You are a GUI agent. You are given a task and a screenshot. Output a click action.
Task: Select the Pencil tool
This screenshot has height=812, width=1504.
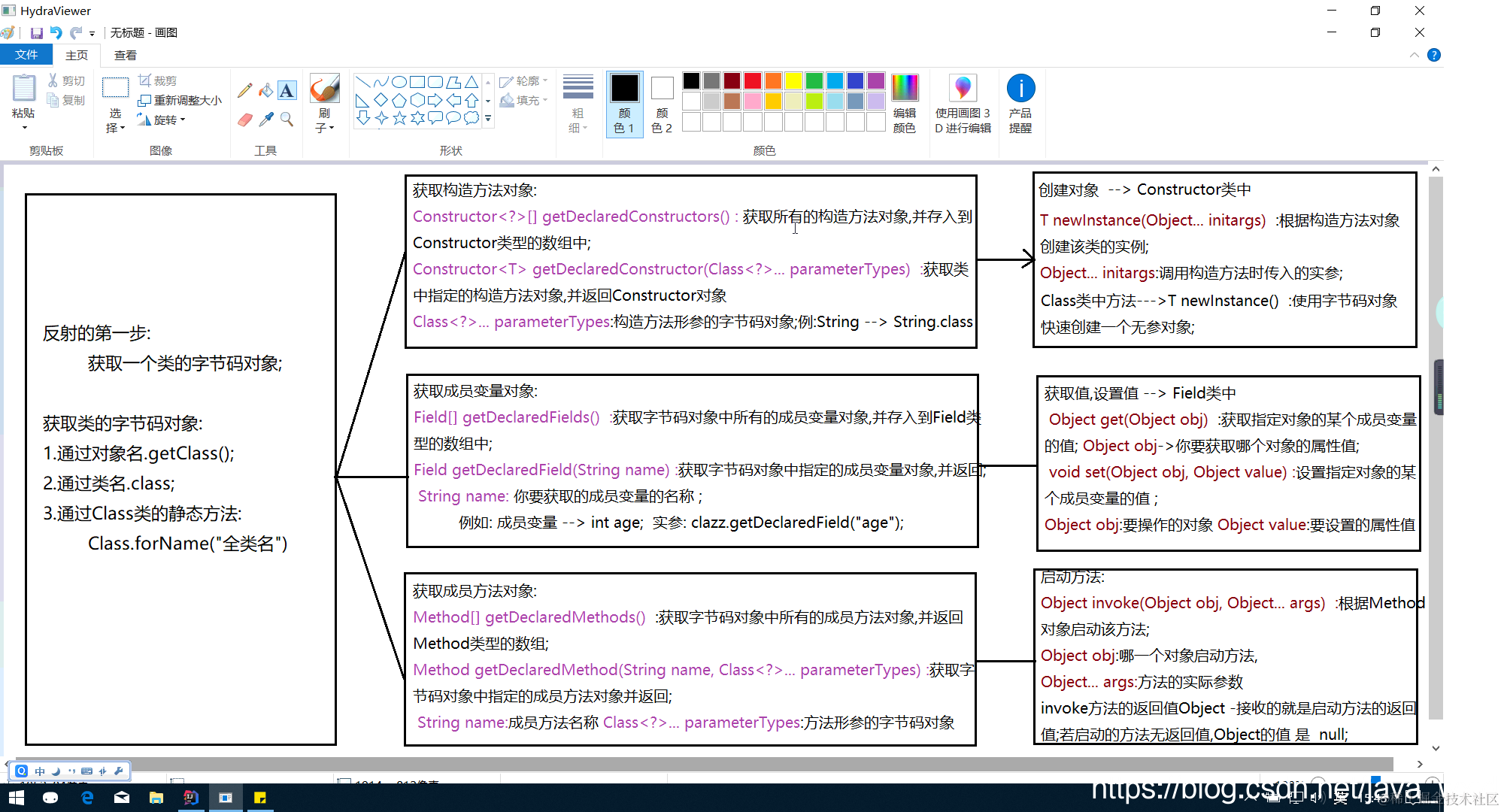click(244, 91)
